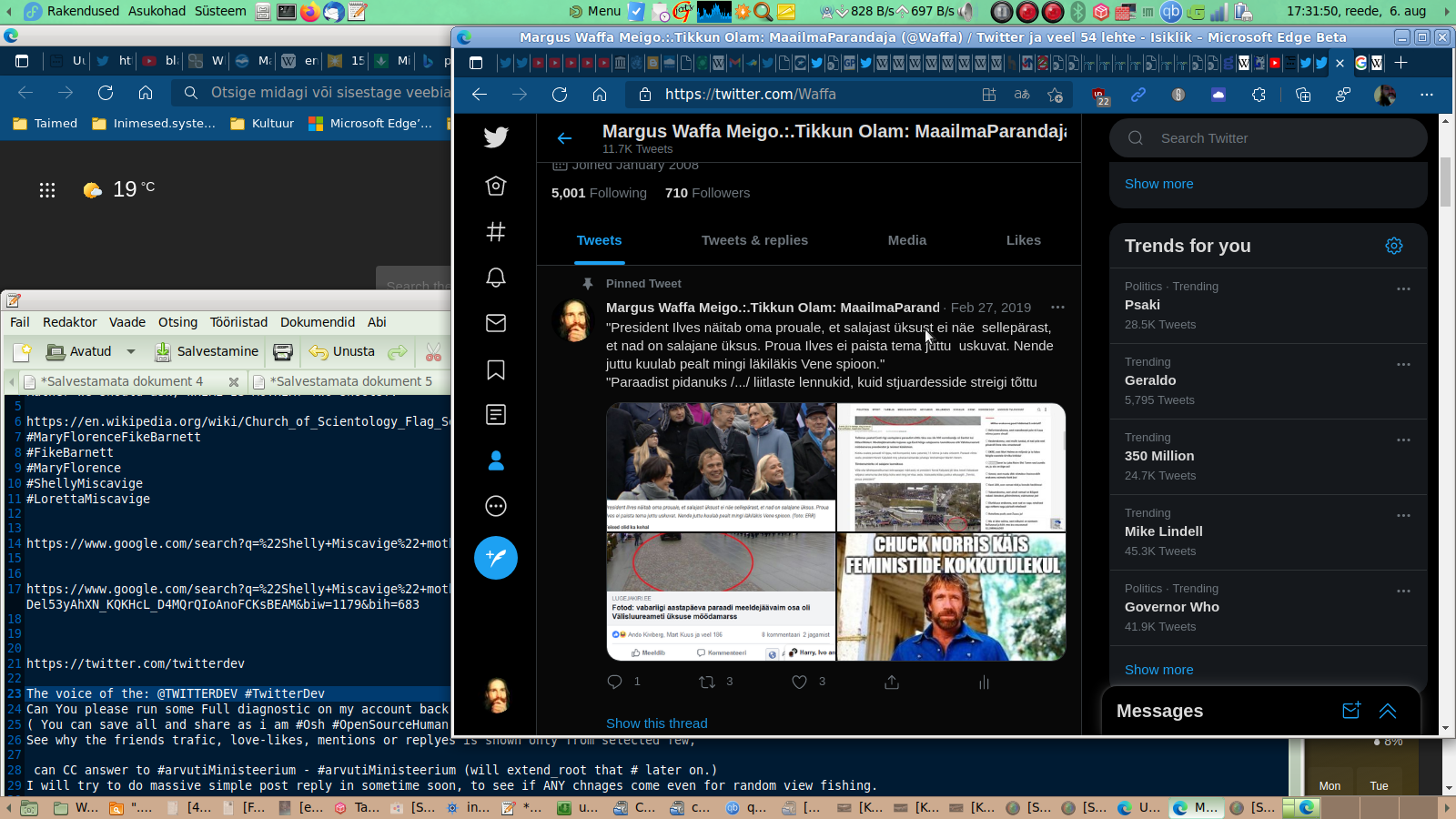This screenshot has width=1456, height=819.
Task: Close Salvestamata dokument 4 tab
Action: pyautogui.click(x=234, y=382)
